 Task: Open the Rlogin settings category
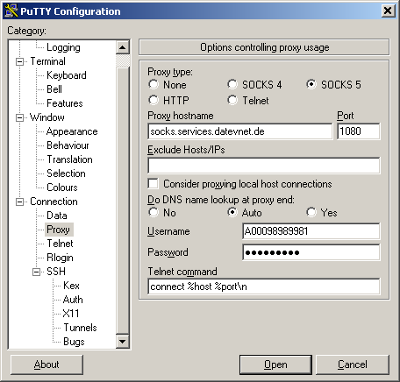click(60, 257)
